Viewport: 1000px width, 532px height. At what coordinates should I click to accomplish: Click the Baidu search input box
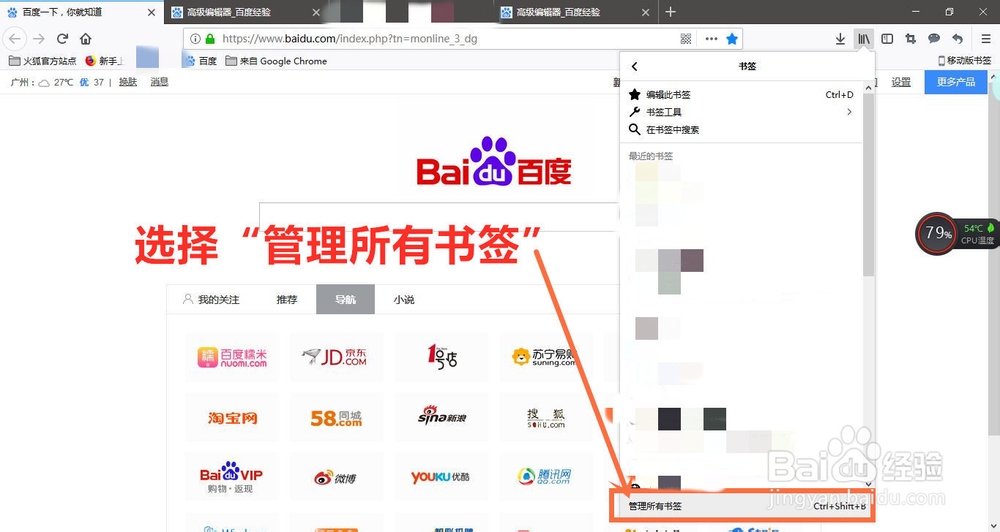[x=439, y=217]
